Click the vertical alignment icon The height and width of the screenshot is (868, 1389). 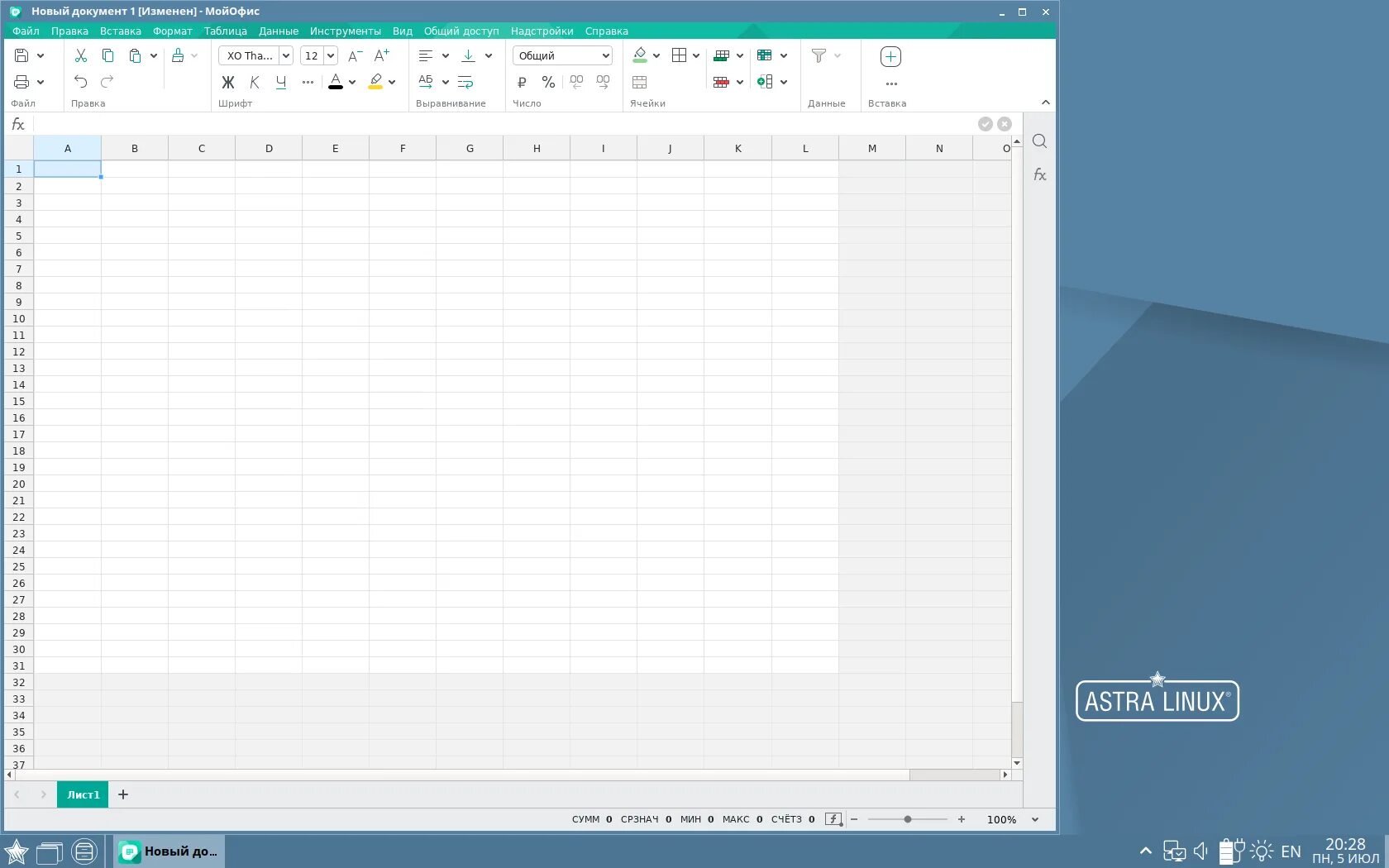click(x=468, y=55)
